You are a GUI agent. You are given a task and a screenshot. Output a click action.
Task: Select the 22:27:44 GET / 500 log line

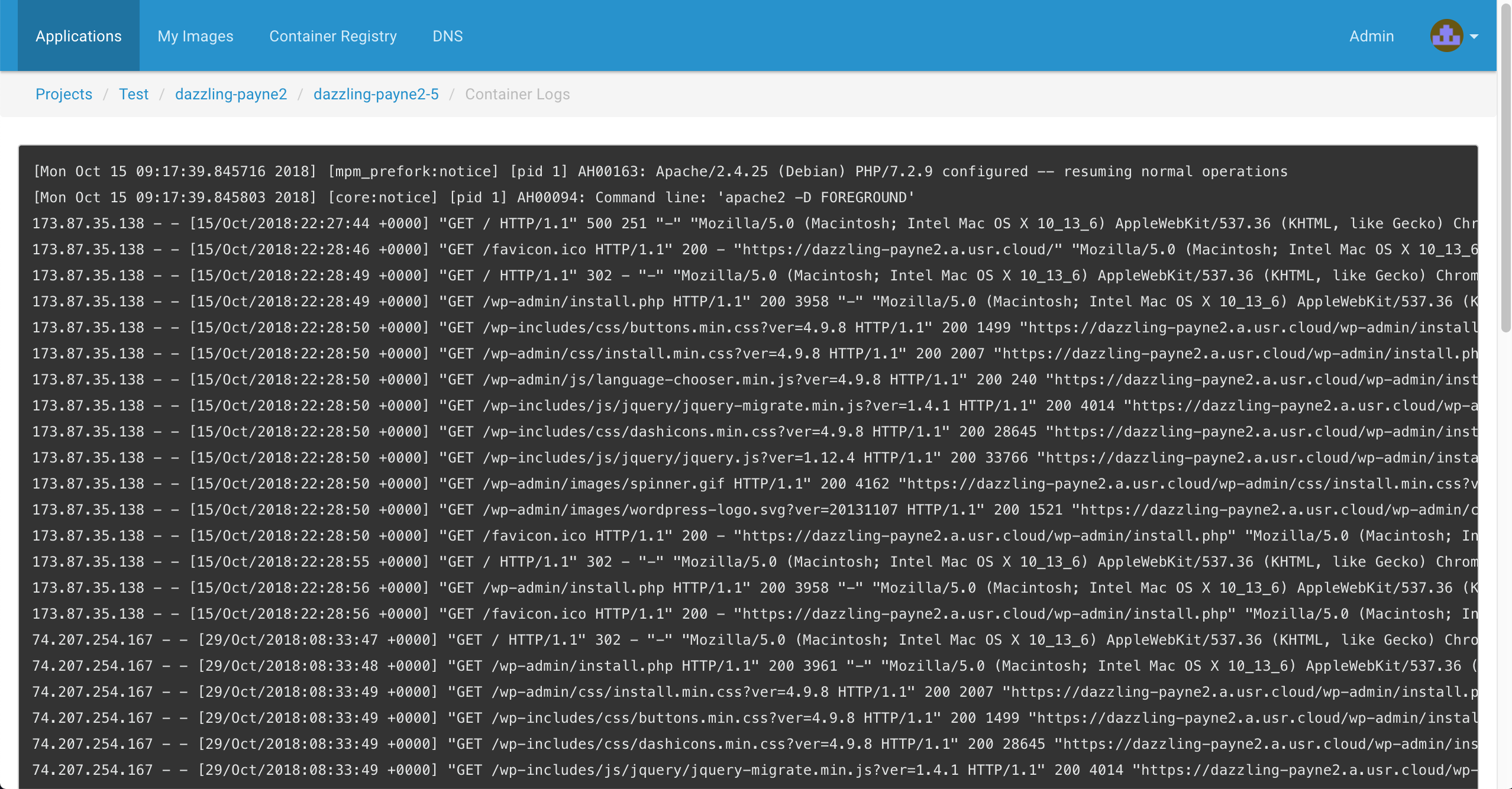pyautogui.click(x=755, y=224)
